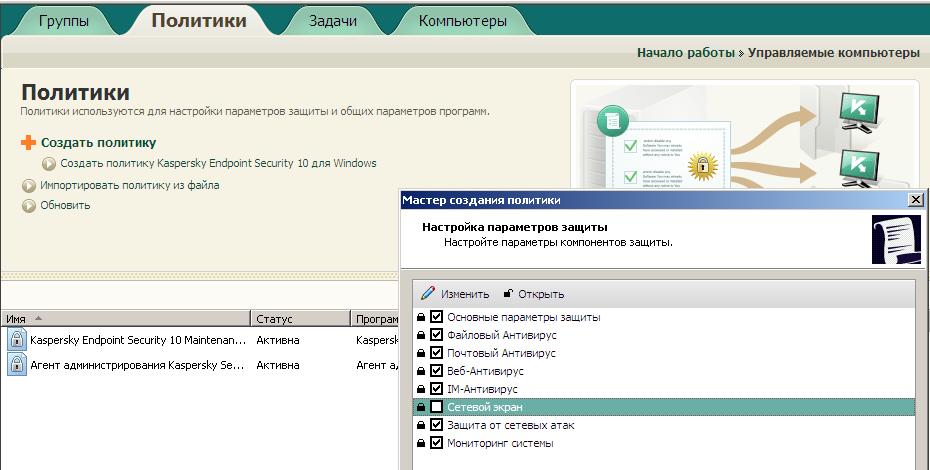
Task: Uncheck the Почтовый Антивирус checkbox
Action: click(x=437, y=352)
